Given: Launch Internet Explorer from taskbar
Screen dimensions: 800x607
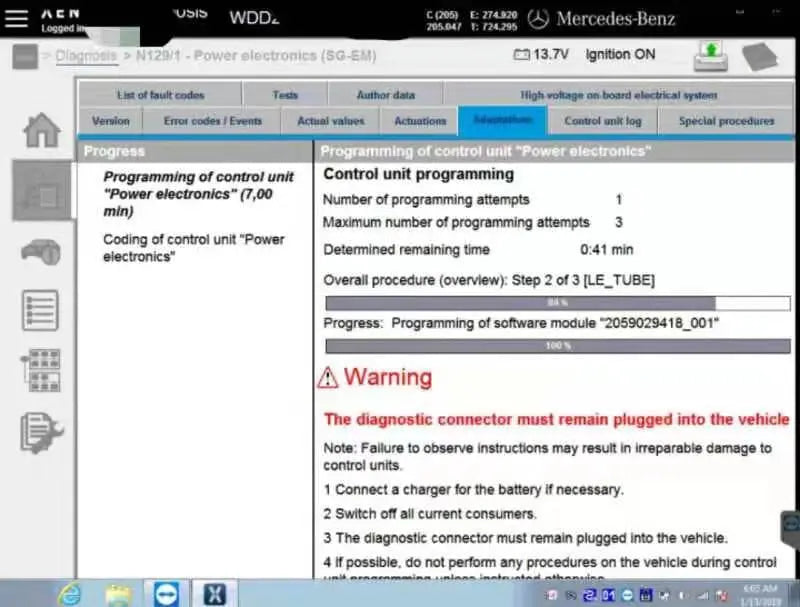Looking at the screenshot, I should [x=69, y=594].
